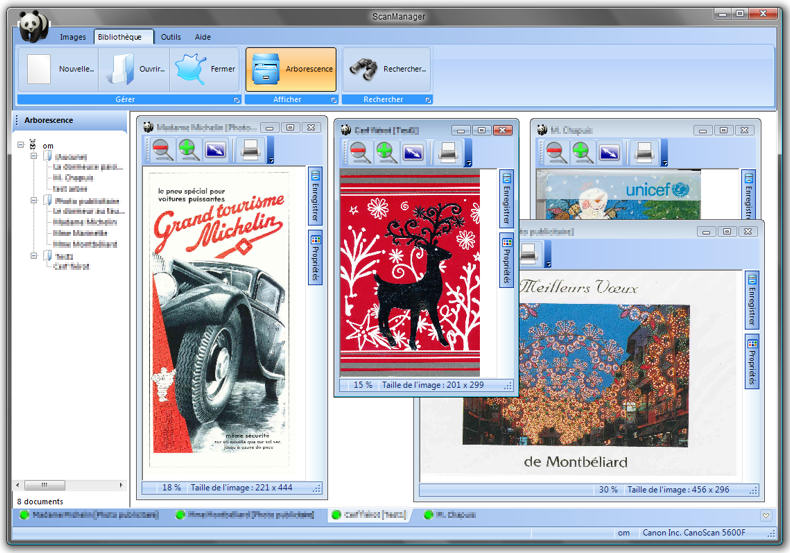790x553 pixels.
Task: Collapse the root 'om' node in tree
Action: coord(21,145)
